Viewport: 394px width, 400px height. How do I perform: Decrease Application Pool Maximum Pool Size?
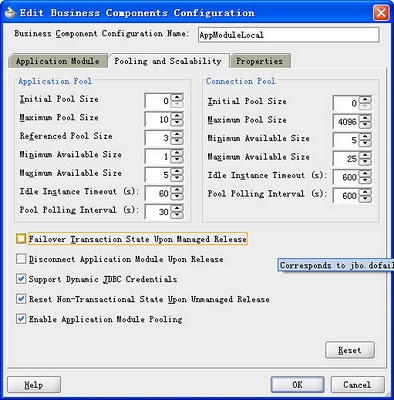pos(177,122)
